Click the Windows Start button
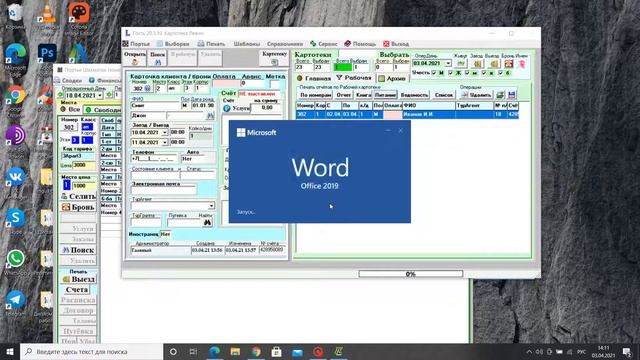640x360 pixels. [x=10, y=351]
